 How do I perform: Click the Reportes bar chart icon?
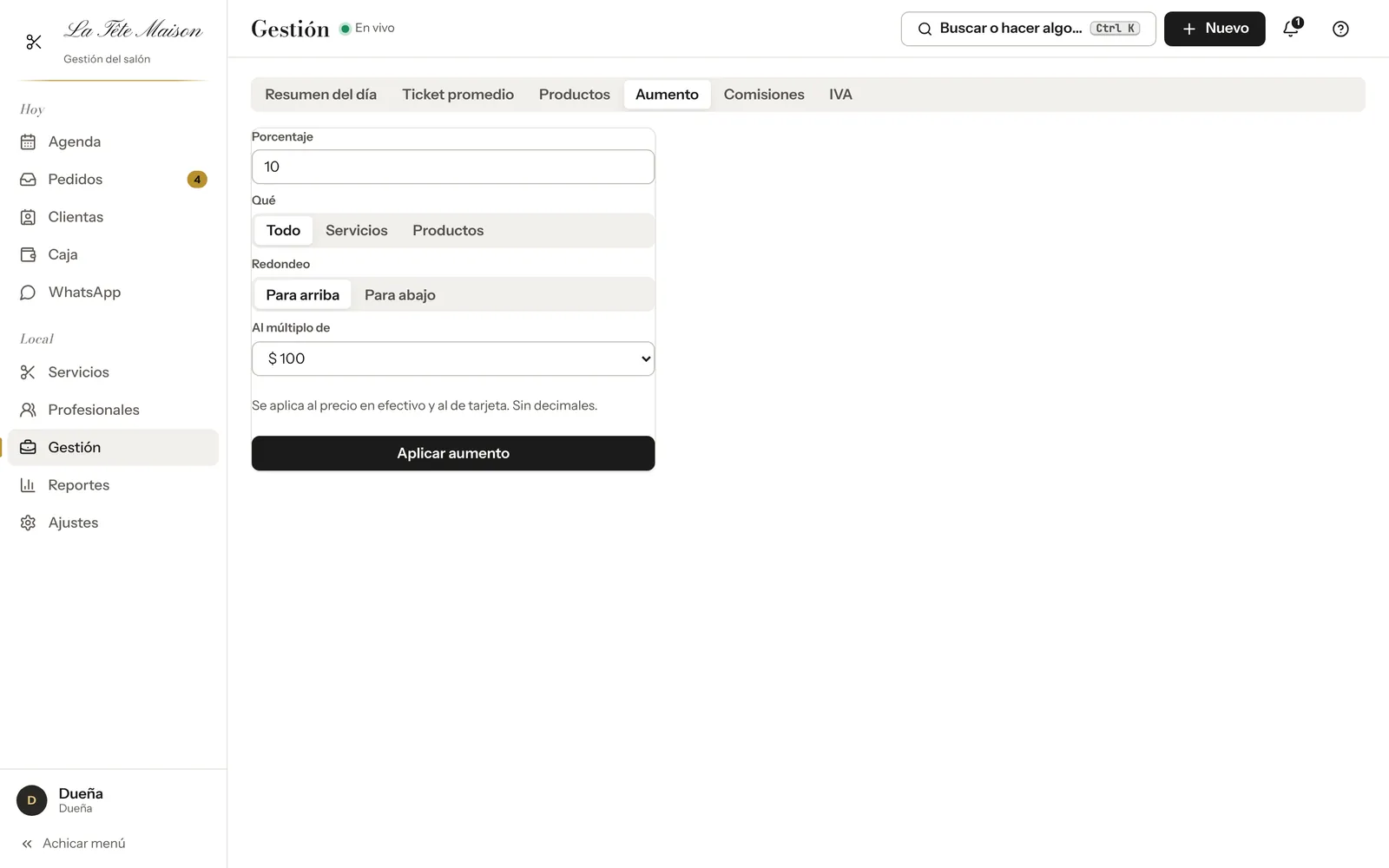tap(28, 485)
